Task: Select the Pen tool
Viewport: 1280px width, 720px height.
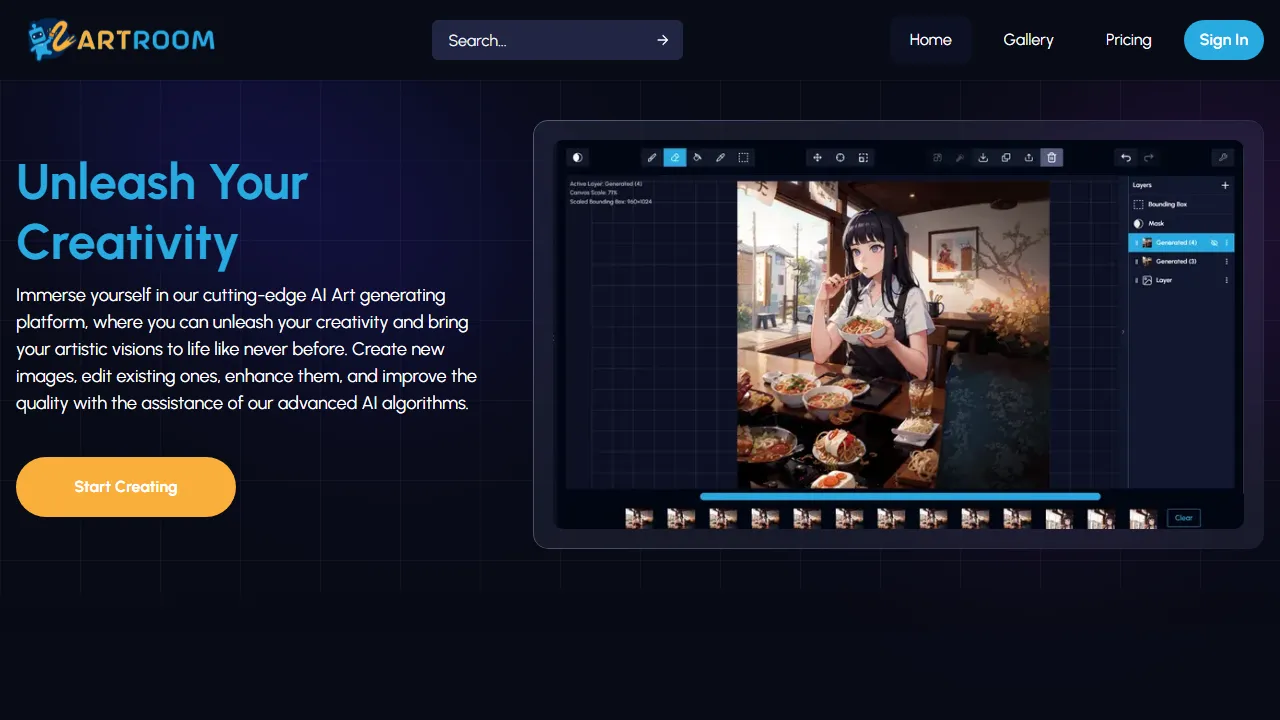Action: (x=721, y=157)
